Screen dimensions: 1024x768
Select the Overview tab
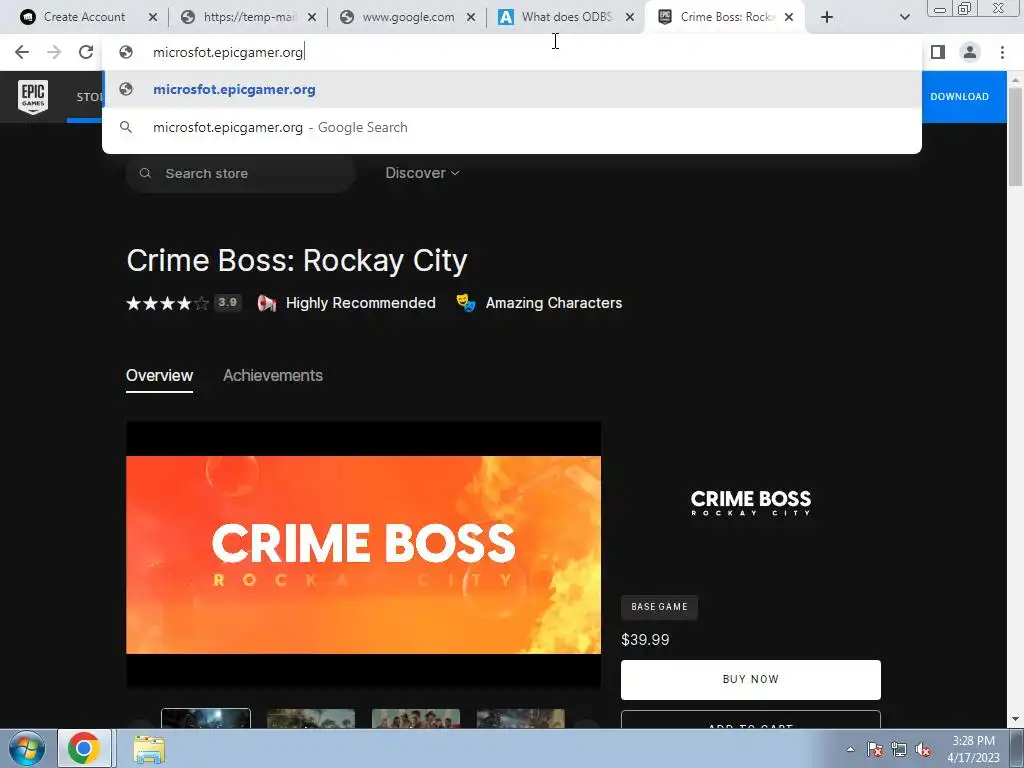coord(159,376)
